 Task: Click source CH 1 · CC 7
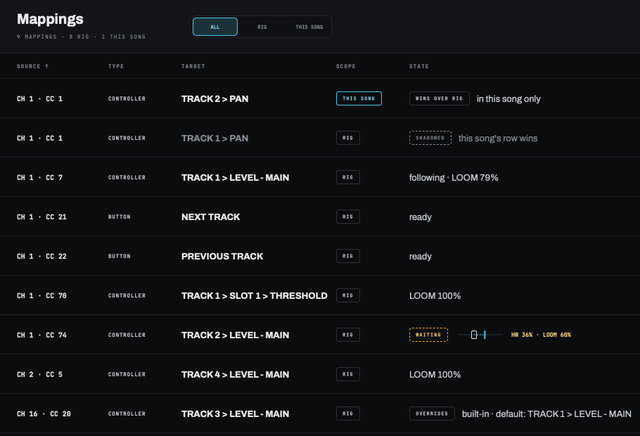(40, 178)
